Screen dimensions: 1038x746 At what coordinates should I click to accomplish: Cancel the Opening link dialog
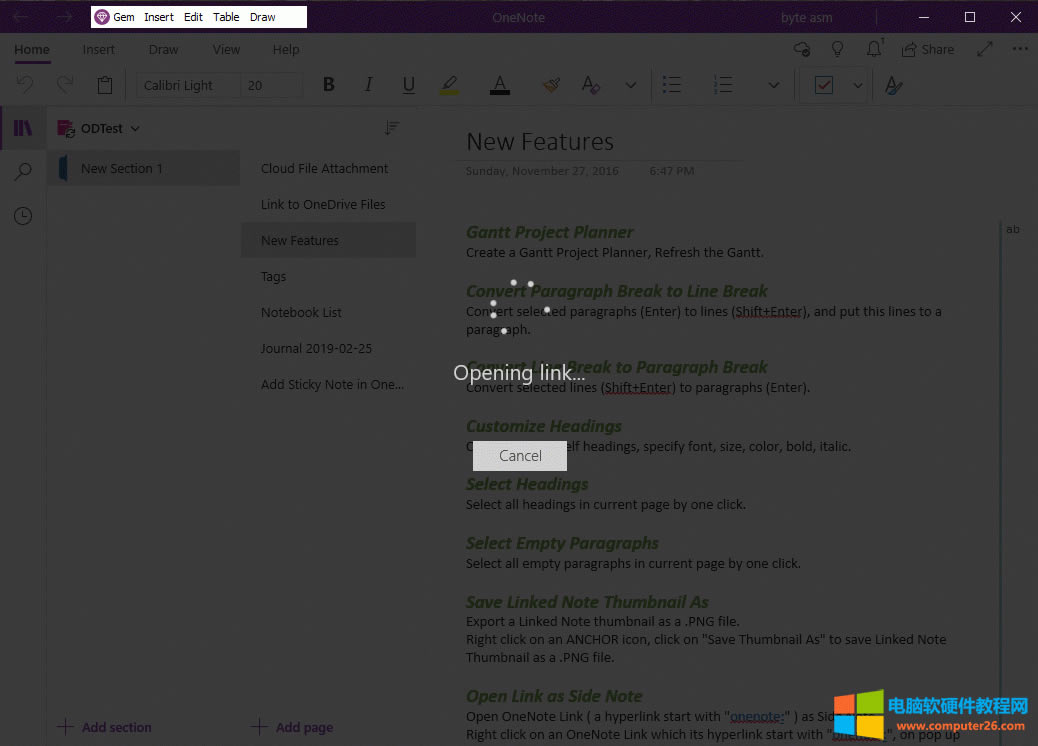point(519,455)
